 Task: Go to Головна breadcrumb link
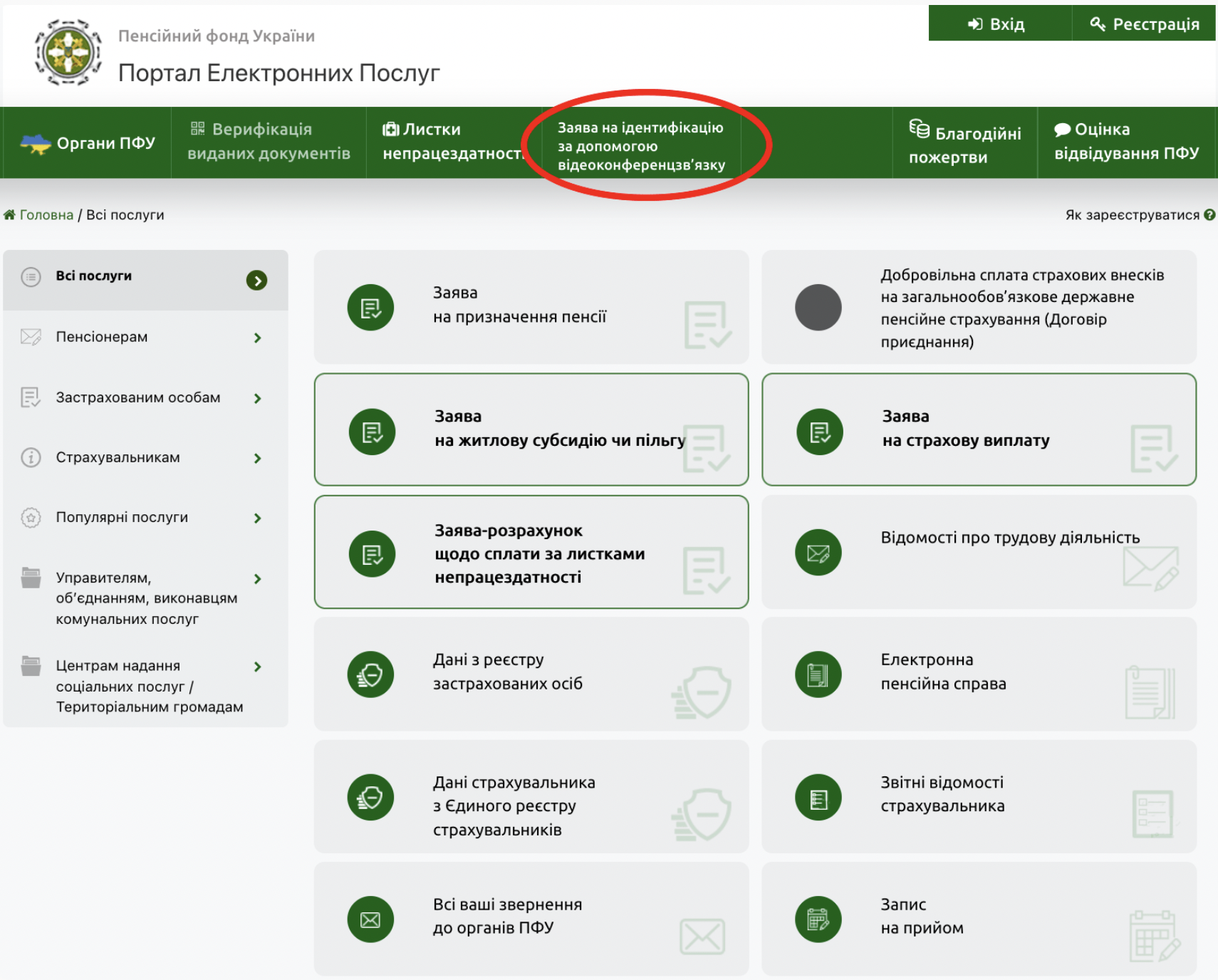[x=46, y=215]
